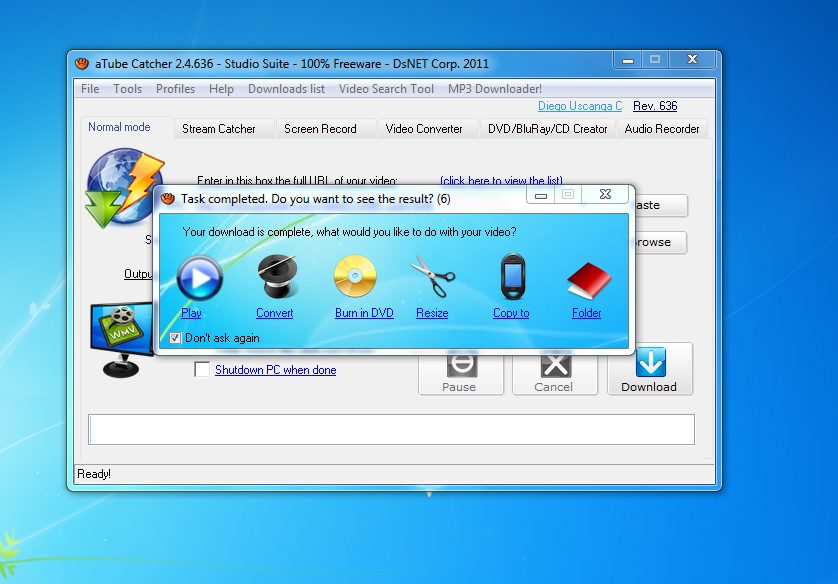Open the Burn in DVD link
This screenshot has height=584, width=838.
(x=364, y=313)
